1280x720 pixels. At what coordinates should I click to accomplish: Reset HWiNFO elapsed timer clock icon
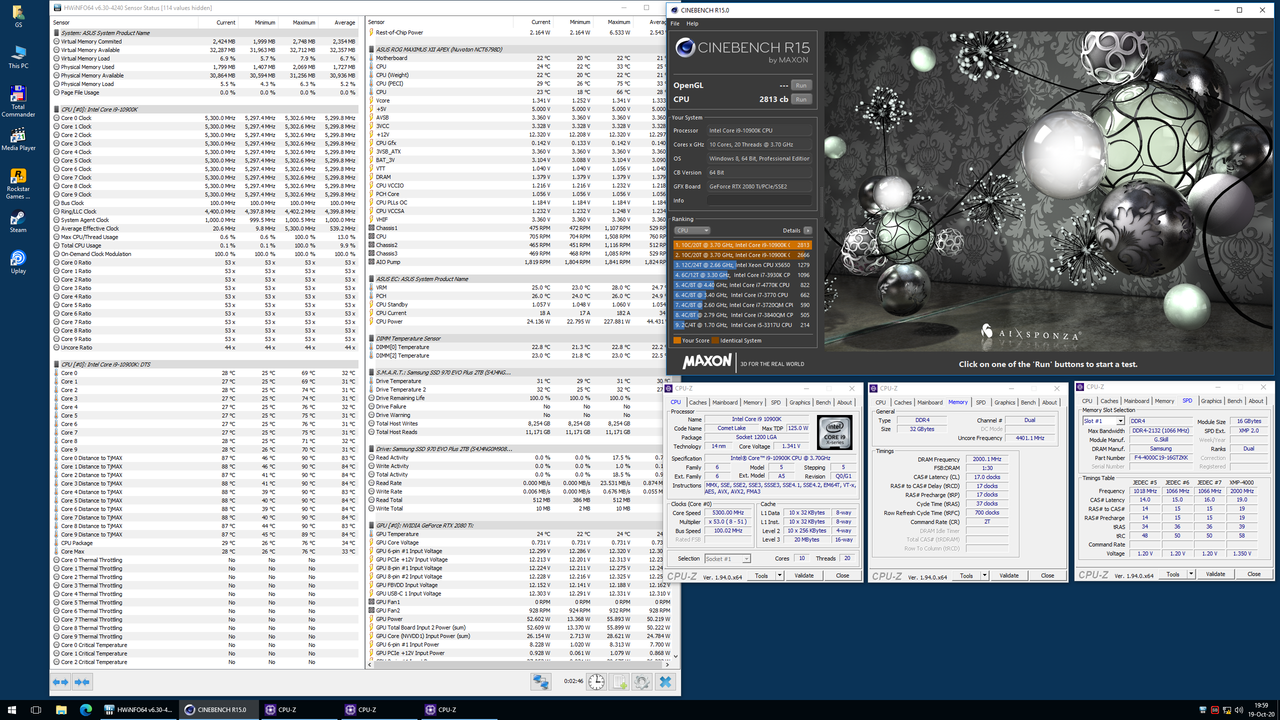click(x=596, y=681)
